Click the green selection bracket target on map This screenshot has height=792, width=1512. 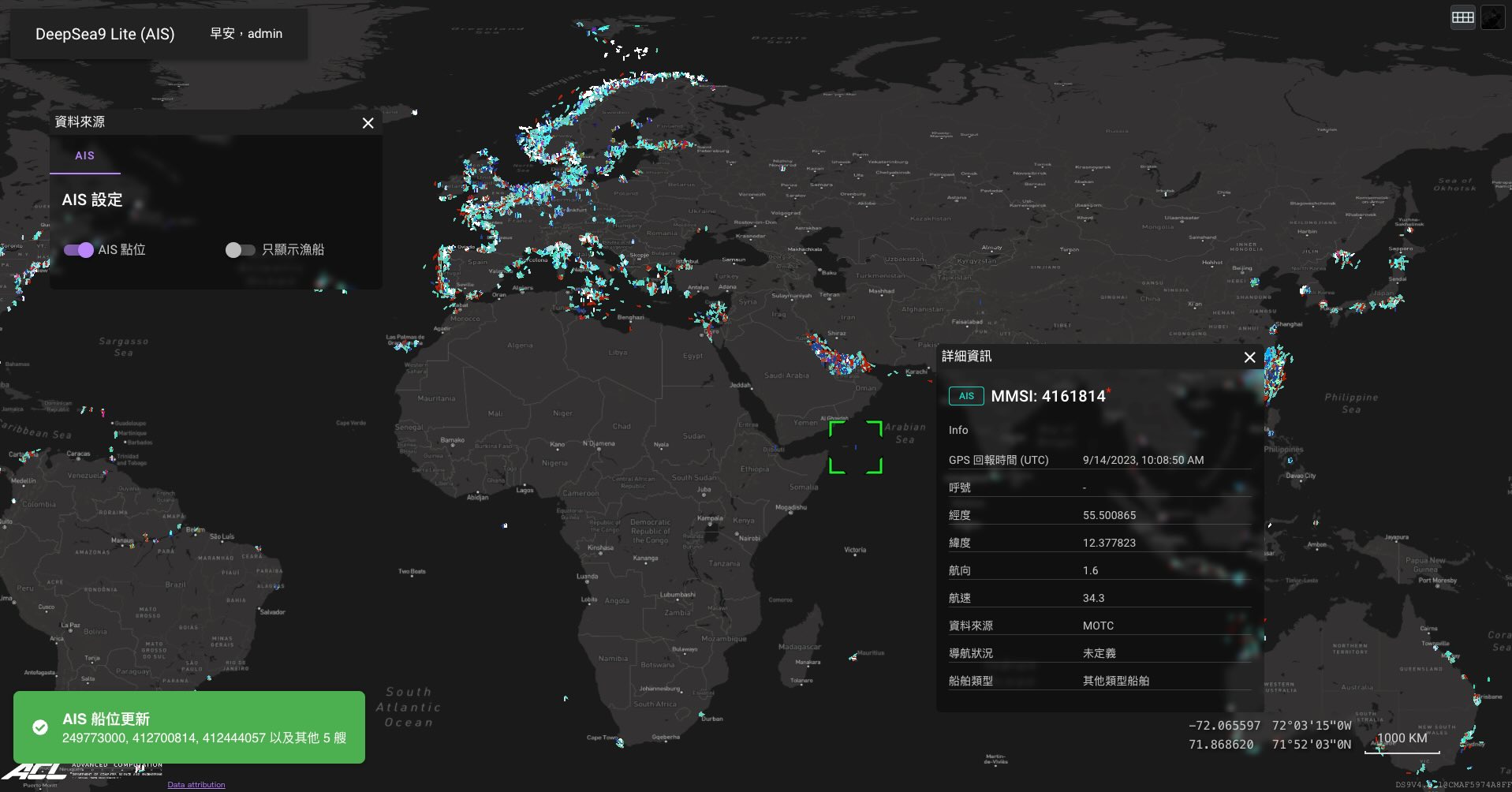pyautogui.click(x=855, y=447)
